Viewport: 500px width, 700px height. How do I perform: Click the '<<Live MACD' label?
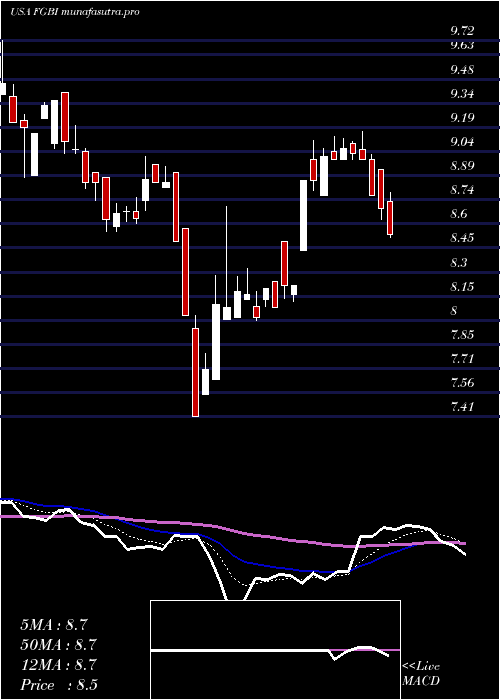[x=421, y=674]
